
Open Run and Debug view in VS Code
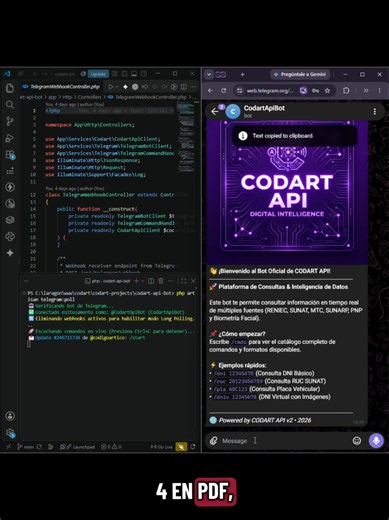[x=10, y=138]
